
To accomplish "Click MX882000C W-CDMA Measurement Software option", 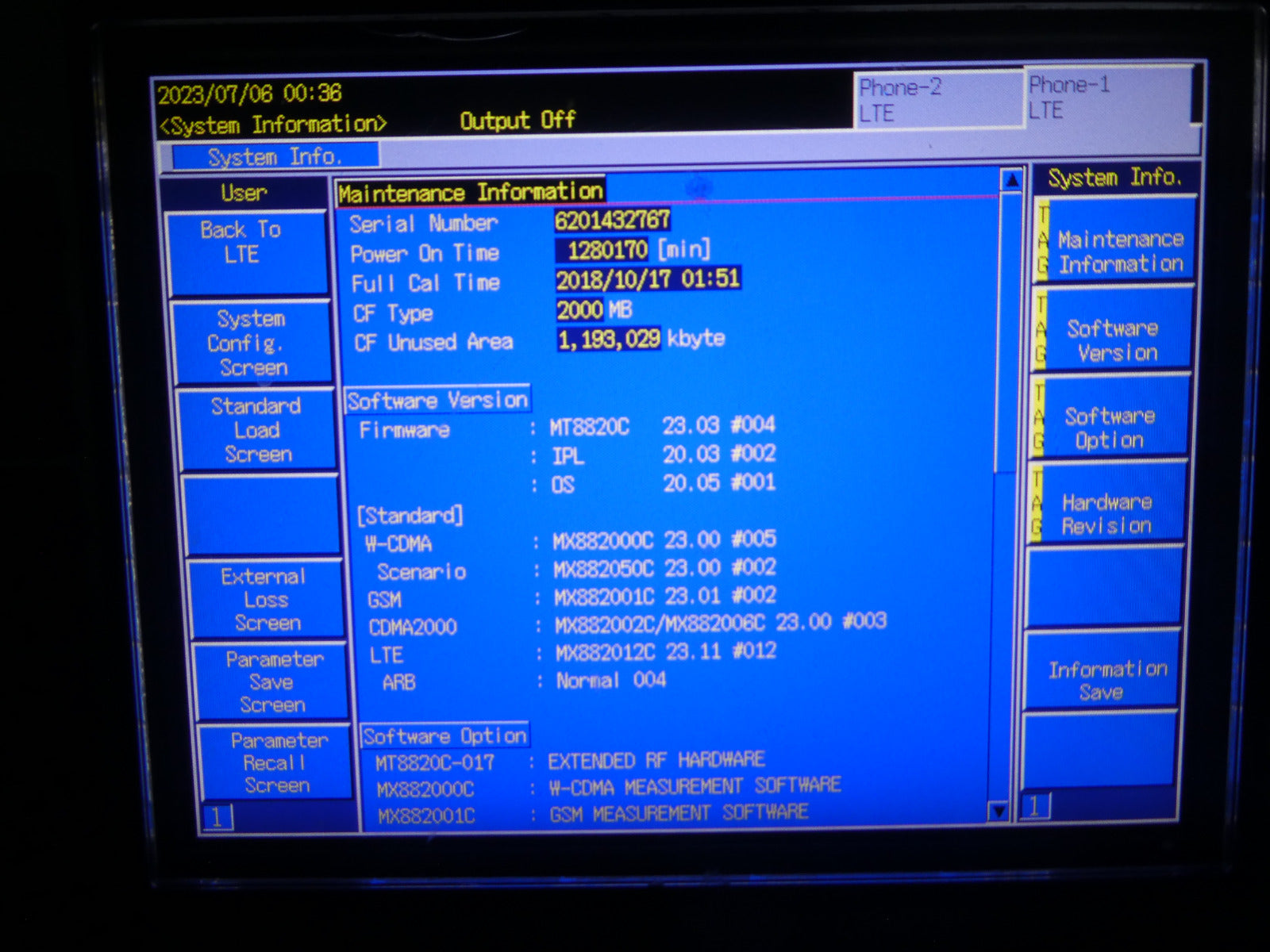I will [x=609, y=788].
